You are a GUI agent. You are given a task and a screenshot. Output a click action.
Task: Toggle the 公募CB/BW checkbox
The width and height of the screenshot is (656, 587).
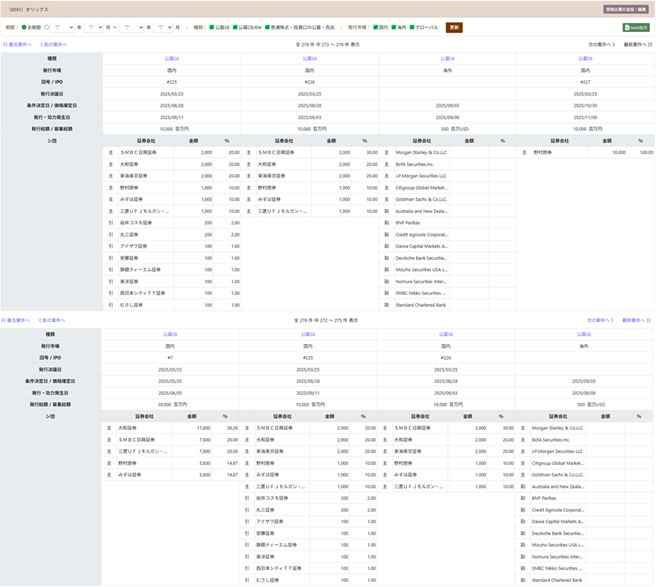[x=235, y=27]
